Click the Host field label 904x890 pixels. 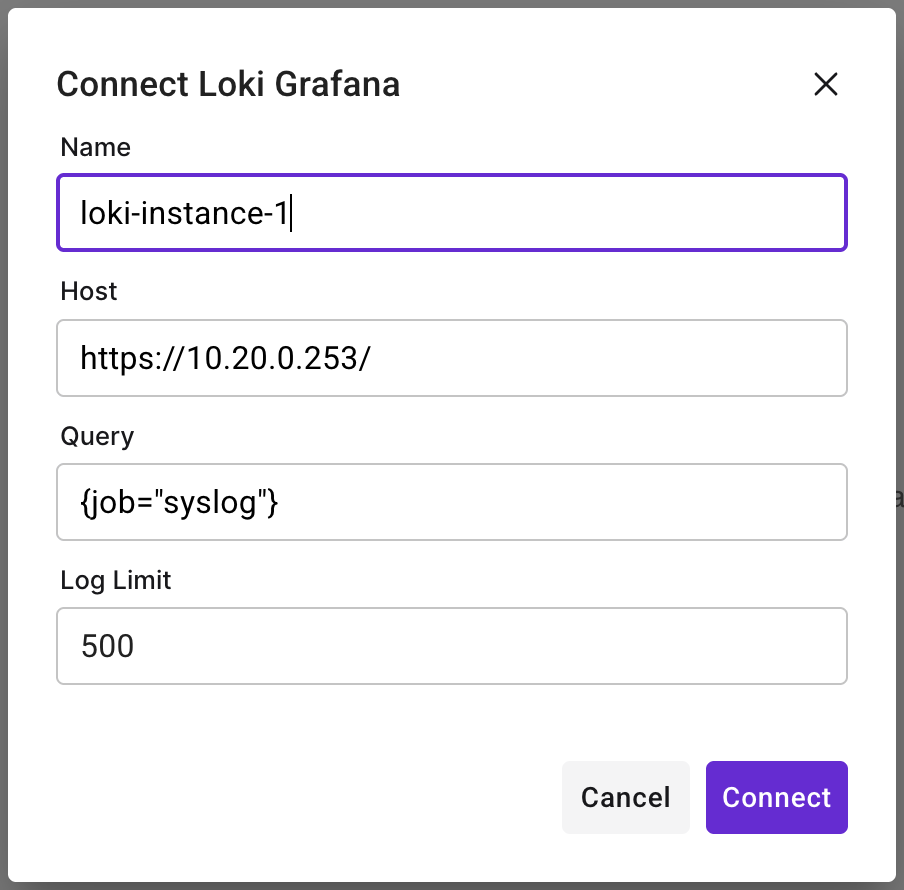[x=89, y=291]
